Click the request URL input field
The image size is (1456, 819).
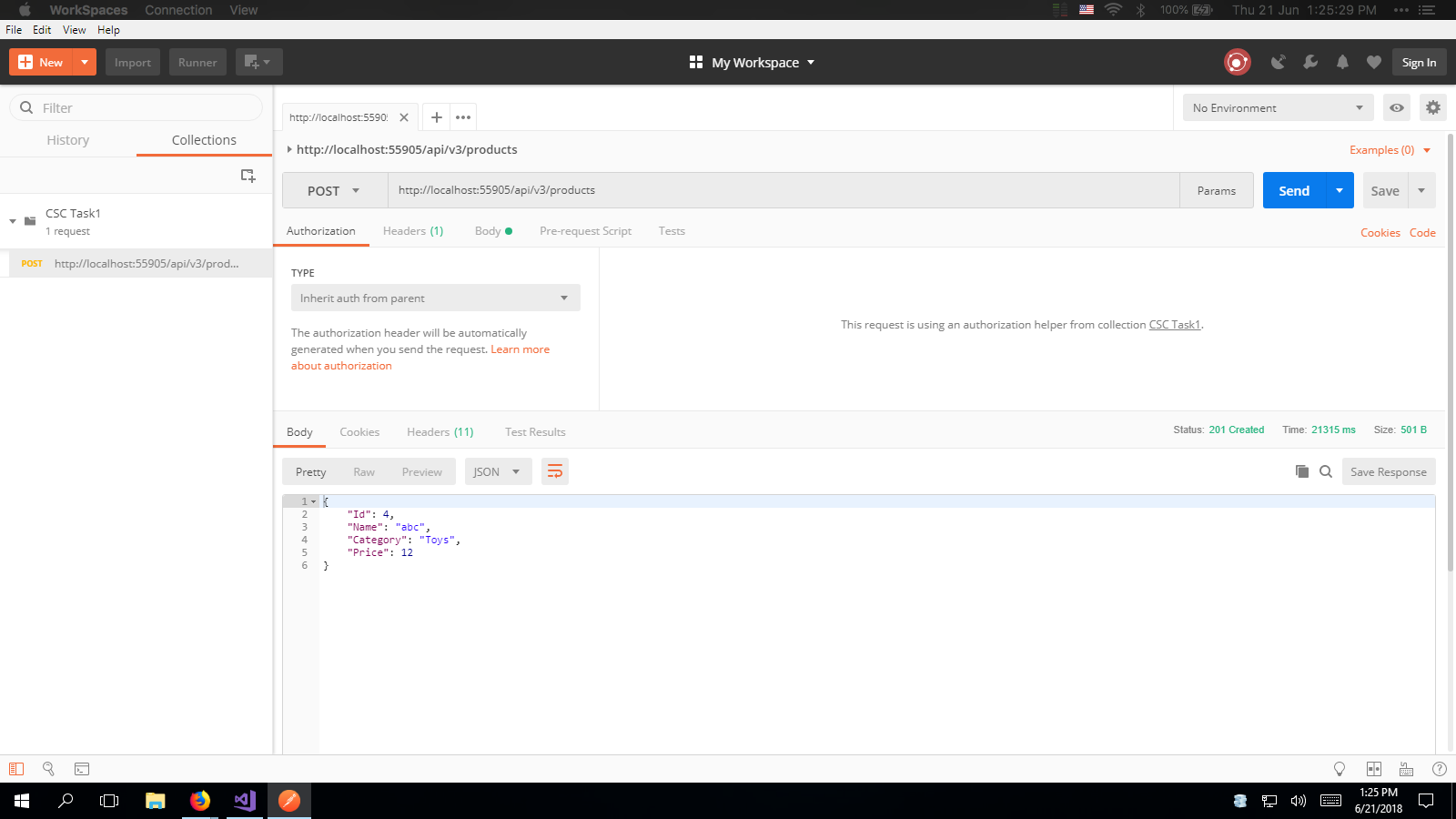coord(783,190)
